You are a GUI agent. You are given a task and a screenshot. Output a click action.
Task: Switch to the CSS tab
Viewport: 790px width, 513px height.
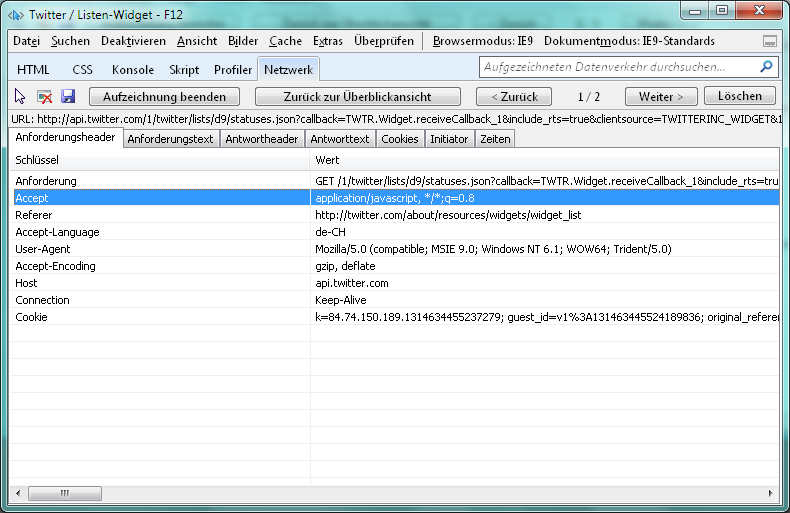coord(83,70)
